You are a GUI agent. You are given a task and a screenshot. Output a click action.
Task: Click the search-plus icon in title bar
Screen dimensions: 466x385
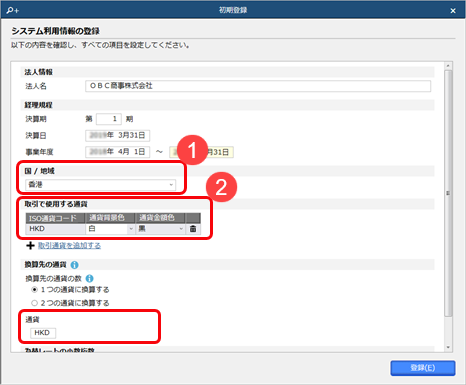point(13,11)
